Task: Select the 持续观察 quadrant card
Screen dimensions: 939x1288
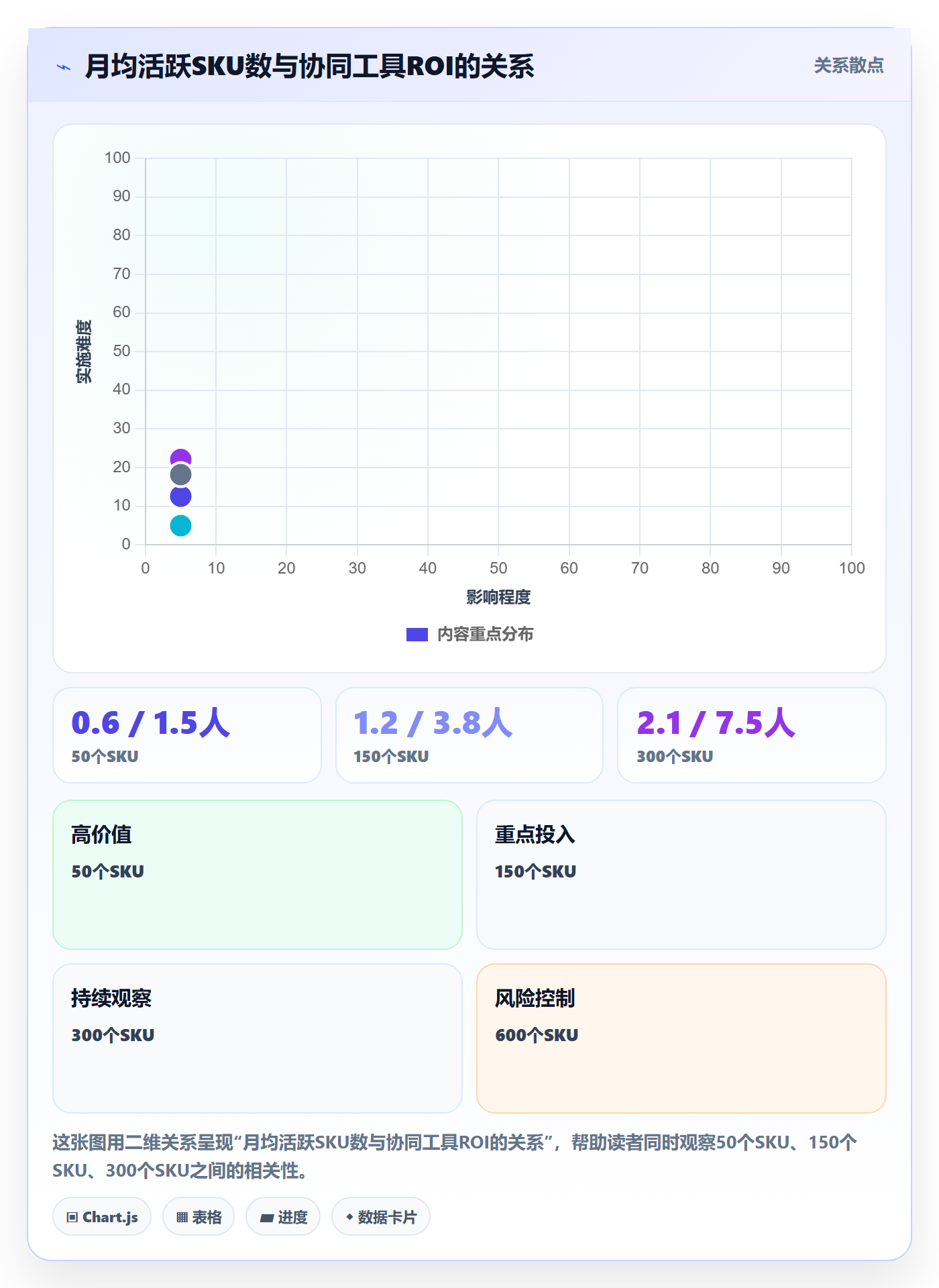Action: click(x=258, y=1038)
